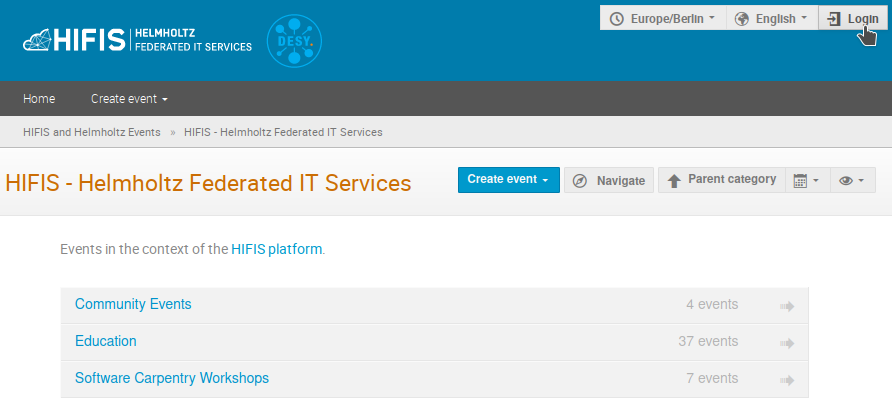Click HIFIS - Helmholtz Federated IT Services breadcrumb

tap(283, 132)
